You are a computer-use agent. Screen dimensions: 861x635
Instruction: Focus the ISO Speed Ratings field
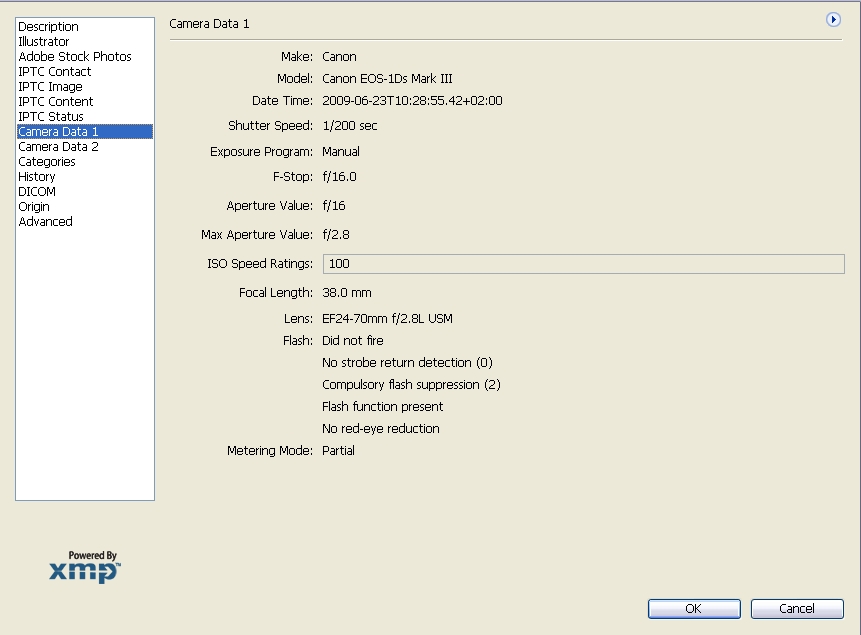[583, 264]
